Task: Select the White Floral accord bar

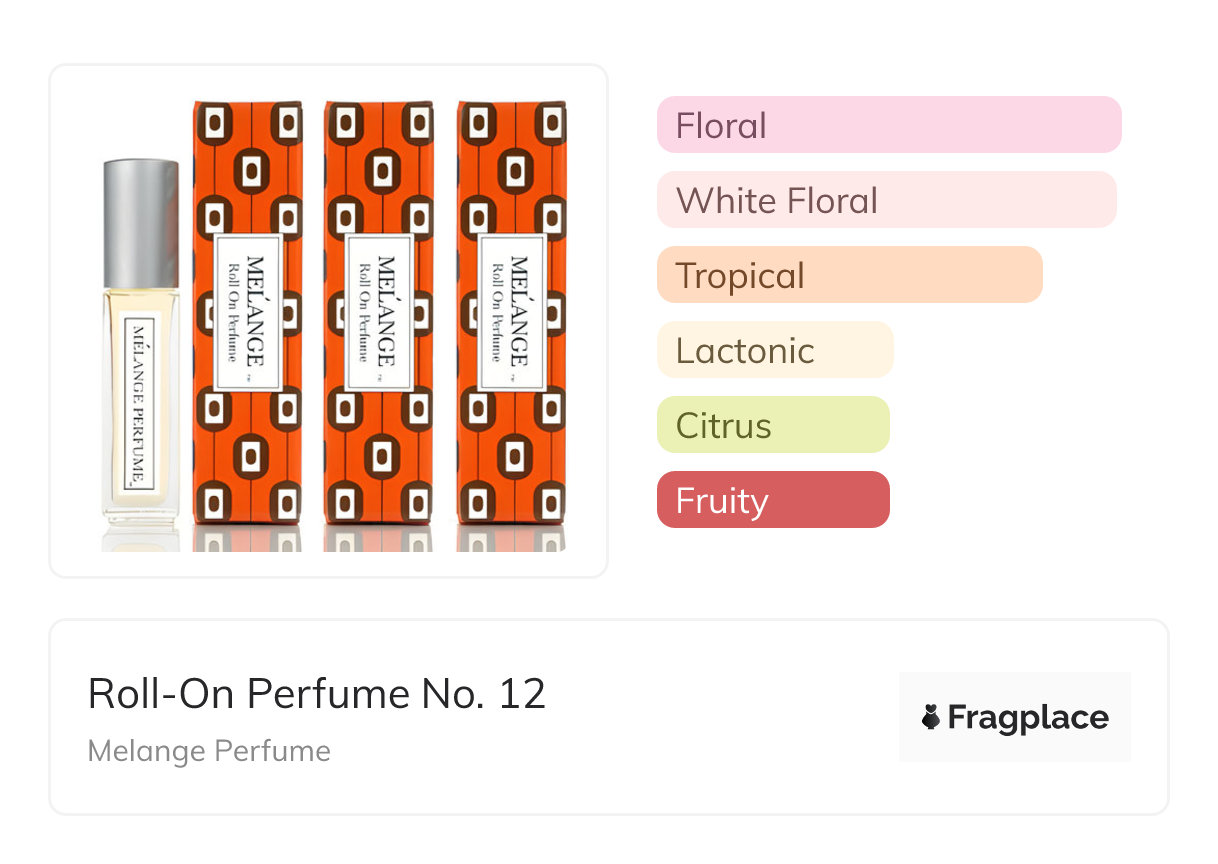Action: coord(886,200)
